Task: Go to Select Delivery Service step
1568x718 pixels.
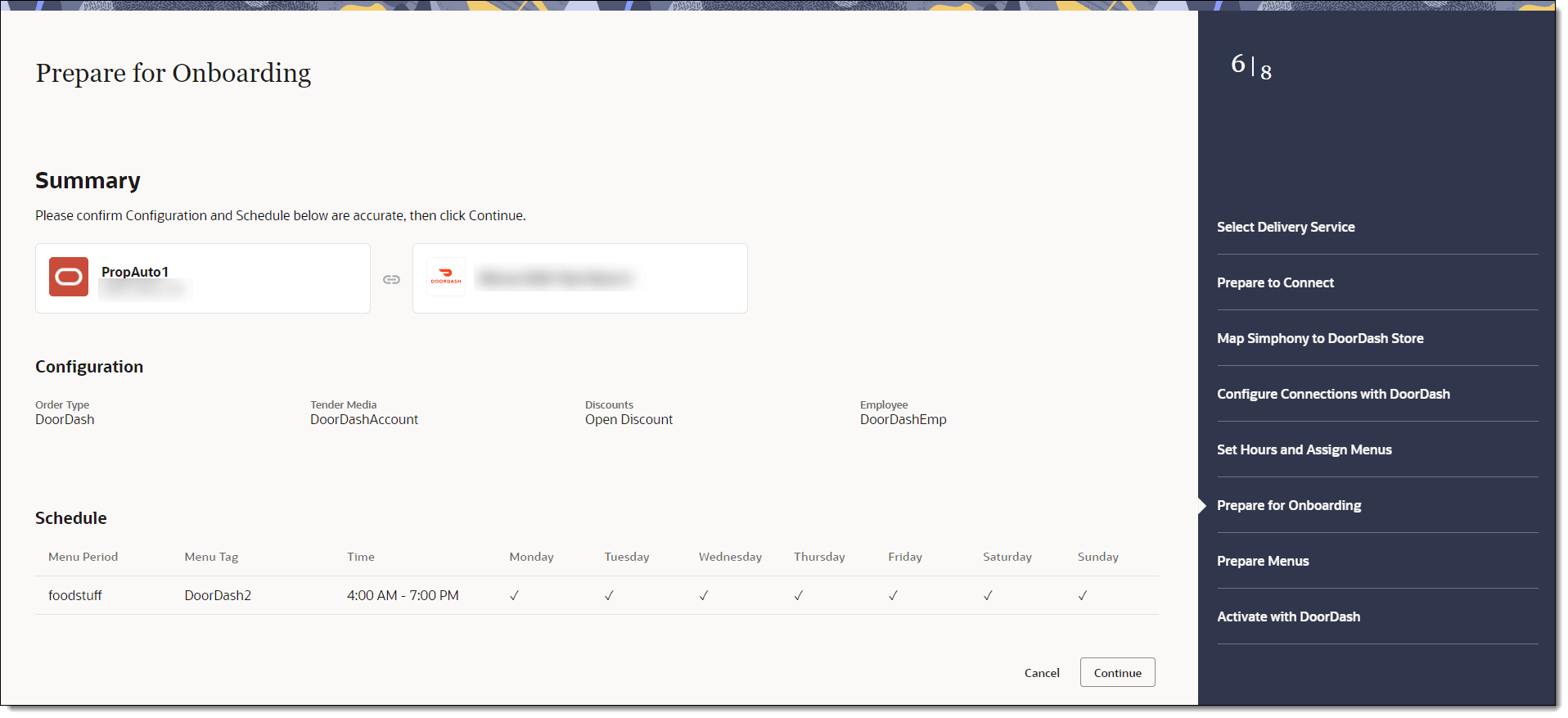Action: pyautogui.click(x=1286, y=227)
